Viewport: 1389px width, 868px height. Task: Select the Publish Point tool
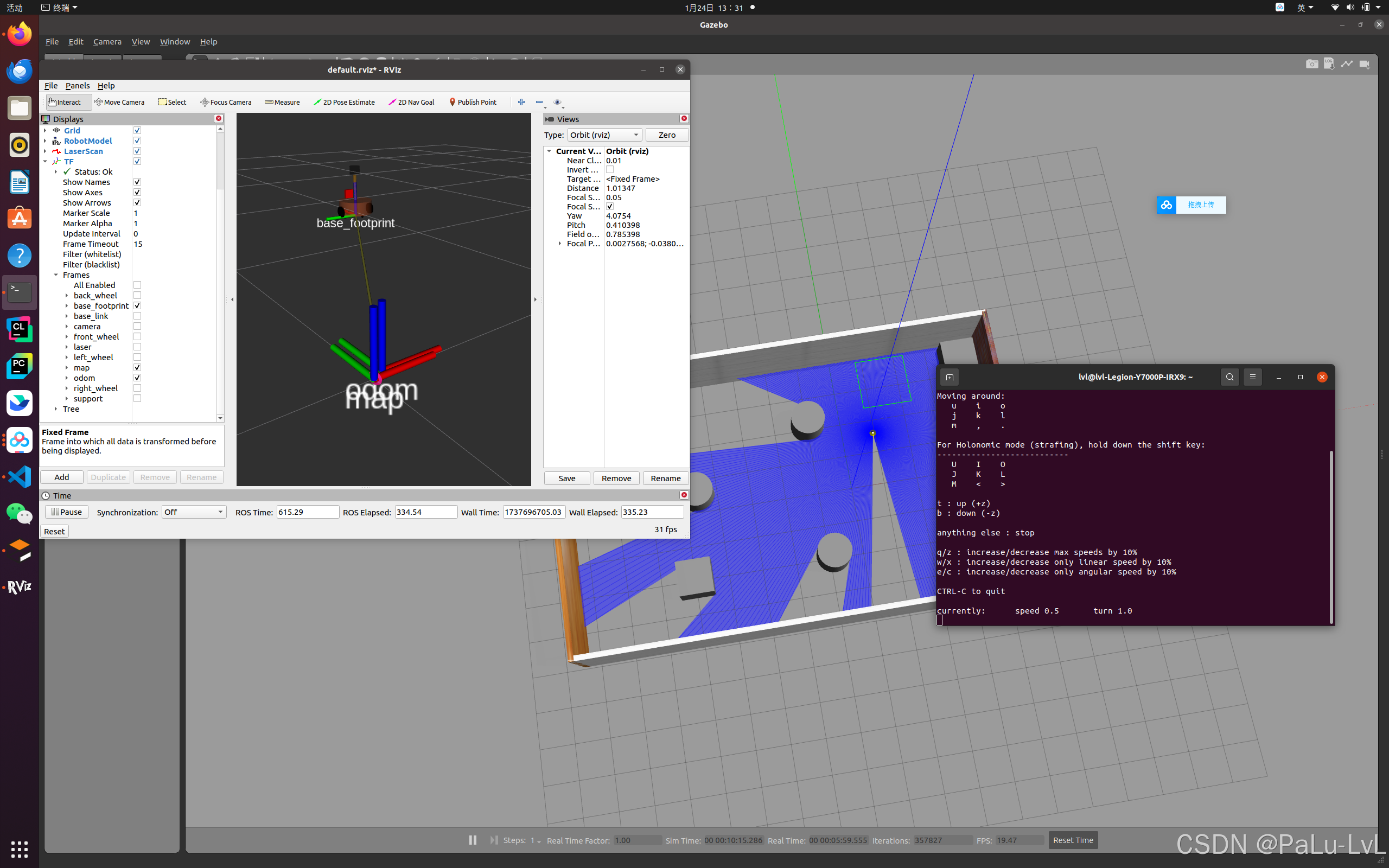473,102
